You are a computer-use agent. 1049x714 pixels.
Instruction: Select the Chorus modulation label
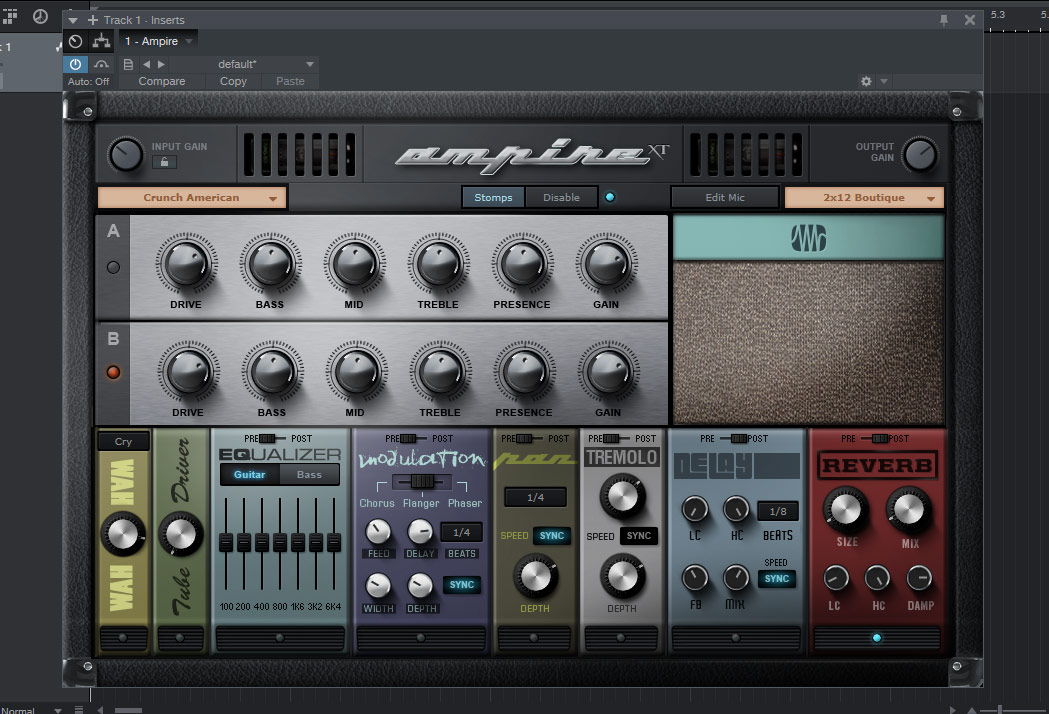(377, 503)
